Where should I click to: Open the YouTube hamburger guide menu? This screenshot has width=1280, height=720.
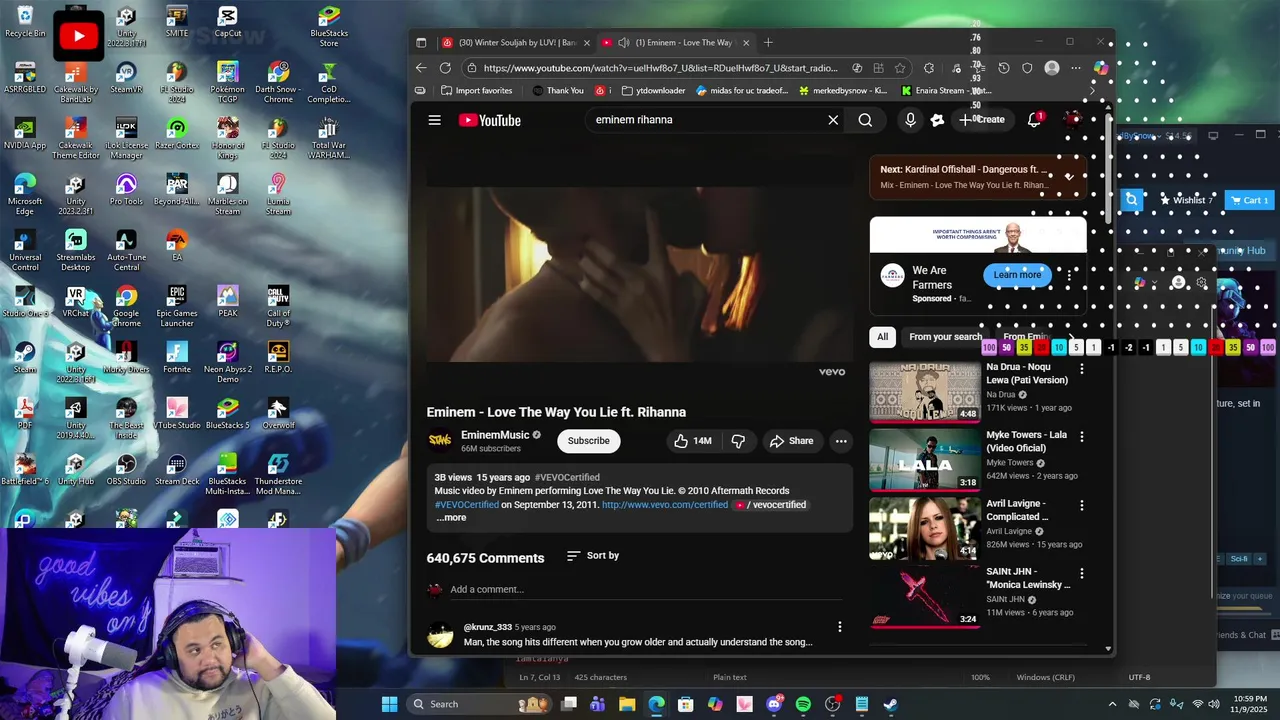434,120
